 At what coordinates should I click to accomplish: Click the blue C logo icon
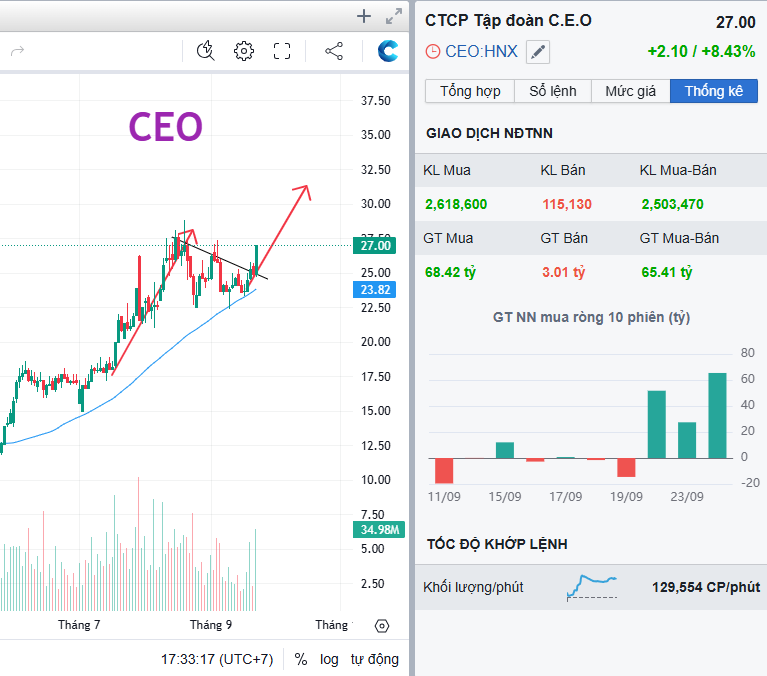point(388,51)
